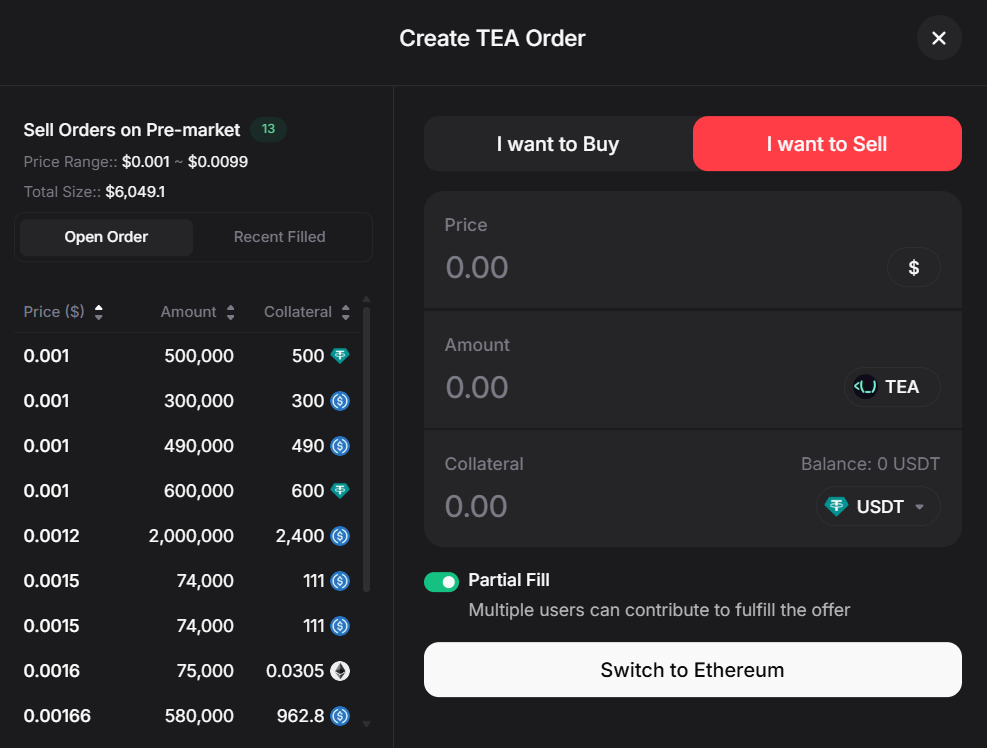Switch to the Open Order tab
Image resolution: width=987 pixels, height=748 pixels.
pyautogui.click(x=106, y=237)
